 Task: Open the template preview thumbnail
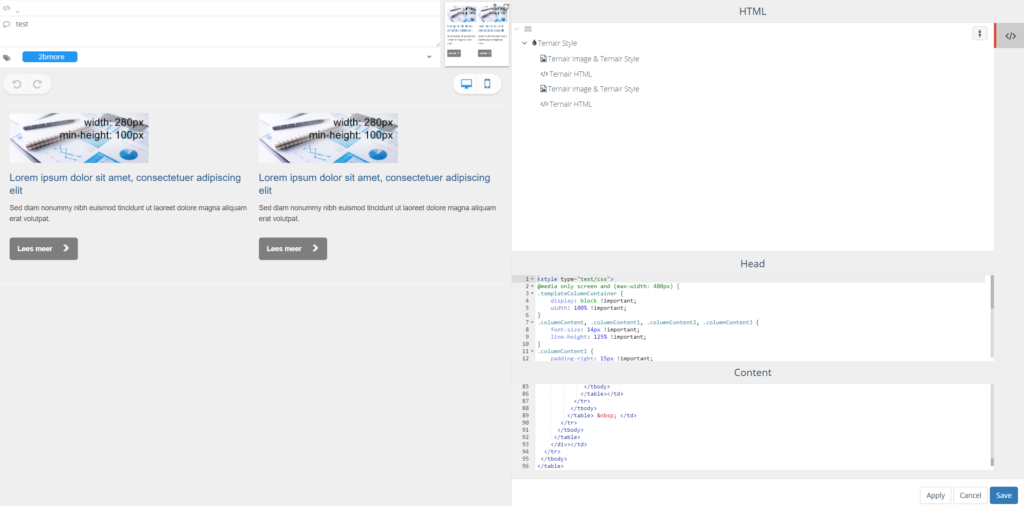[x=477, y=34]
